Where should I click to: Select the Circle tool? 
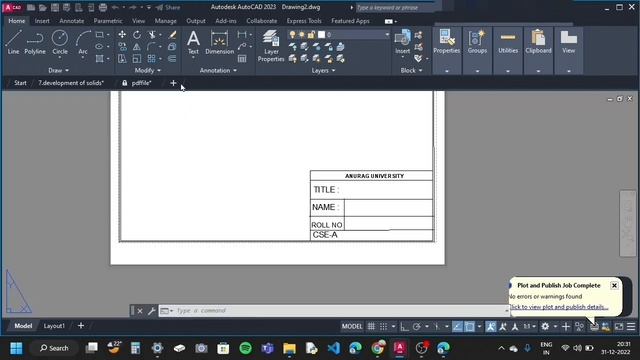click(60, 42)
